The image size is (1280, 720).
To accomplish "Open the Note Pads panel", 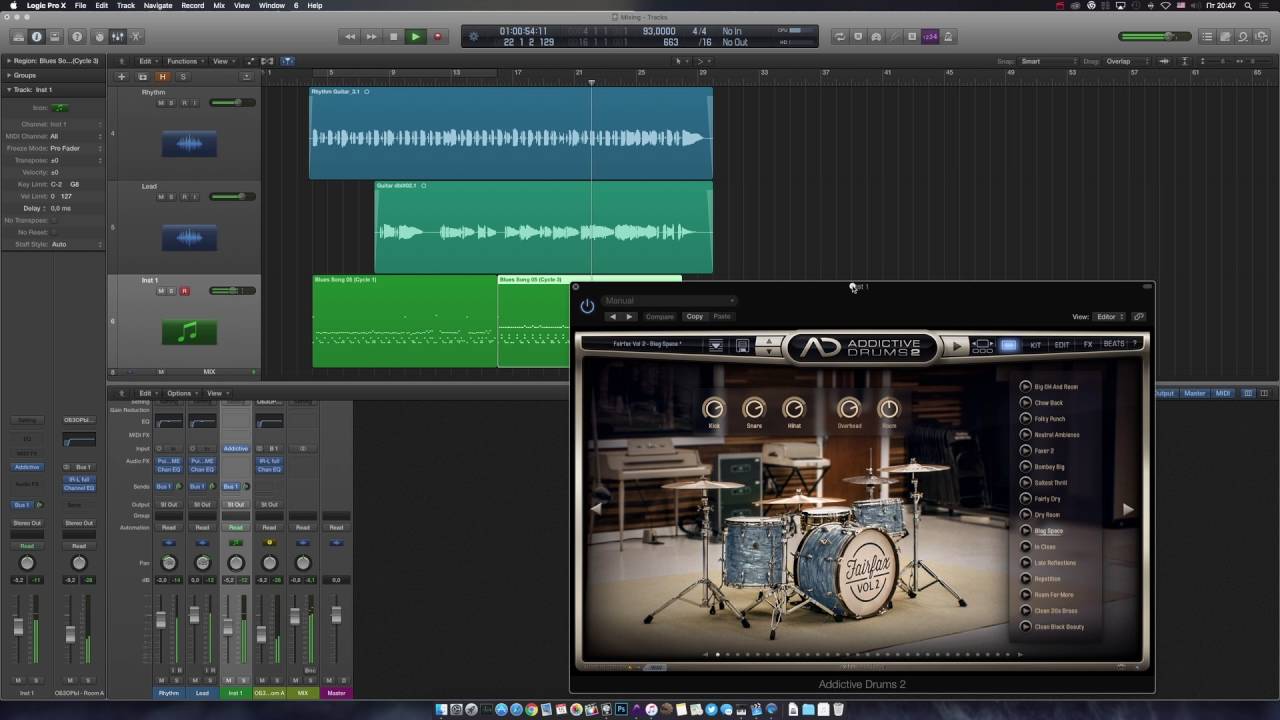I will click(x=1225, y=37).
